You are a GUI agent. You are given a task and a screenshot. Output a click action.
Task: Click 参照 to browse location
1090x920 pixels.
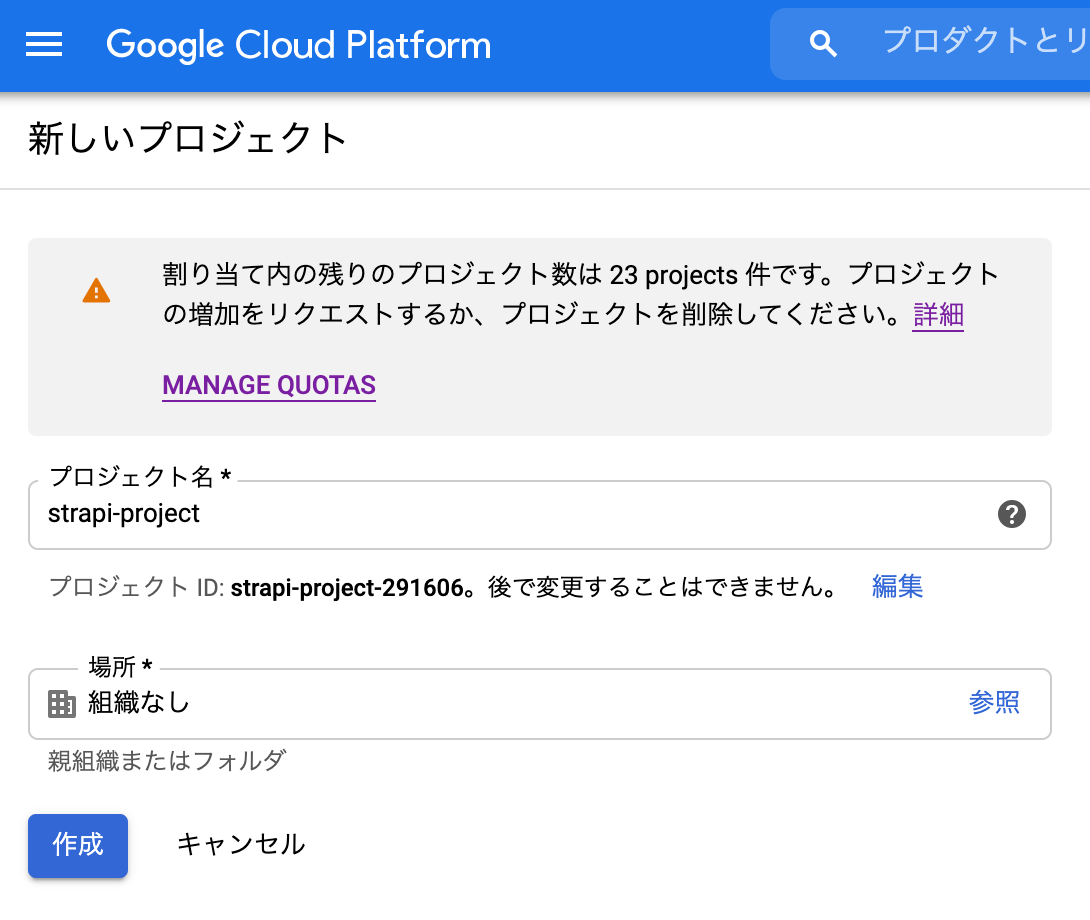pos(994,702)
